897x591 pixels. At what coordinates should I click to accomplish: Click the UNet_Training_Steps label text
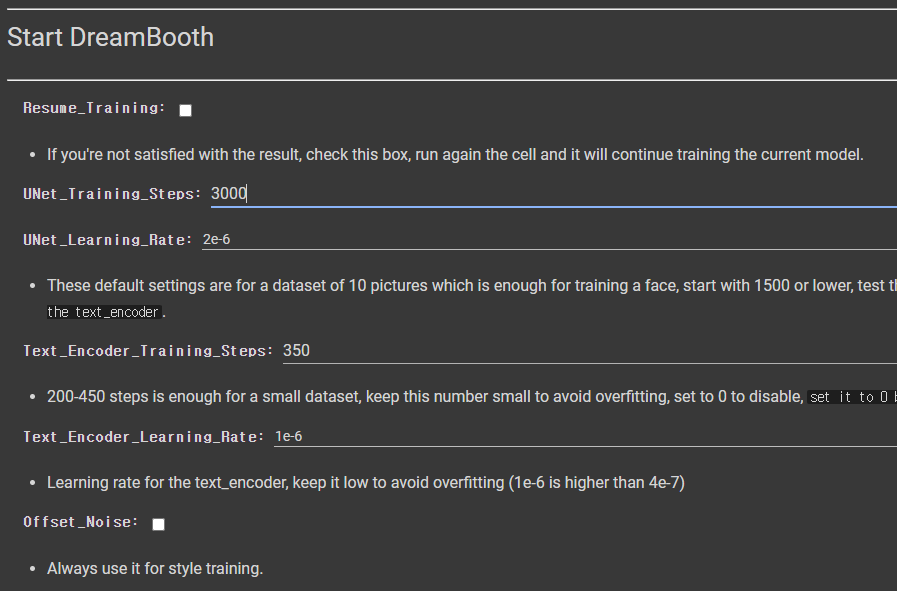112,194
